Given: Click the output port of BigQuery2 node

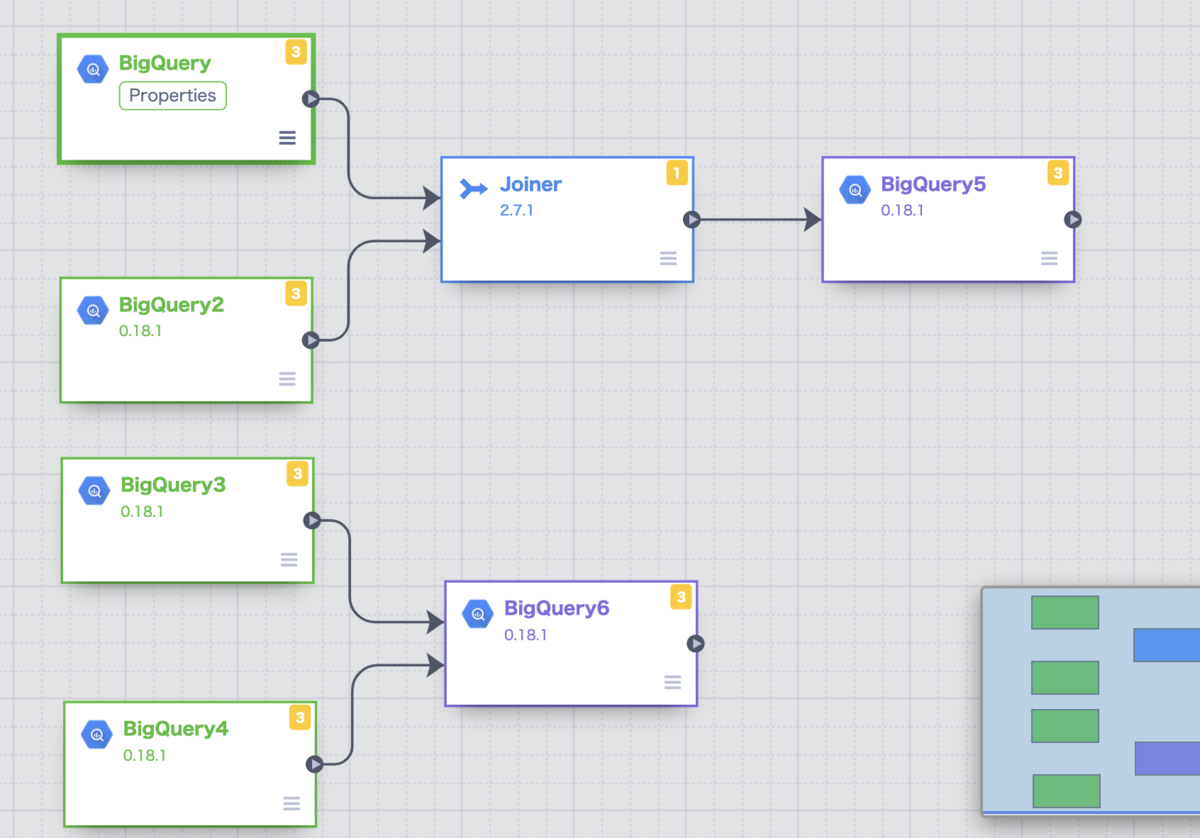Looking at the screenshot, I should click(311, 340).
